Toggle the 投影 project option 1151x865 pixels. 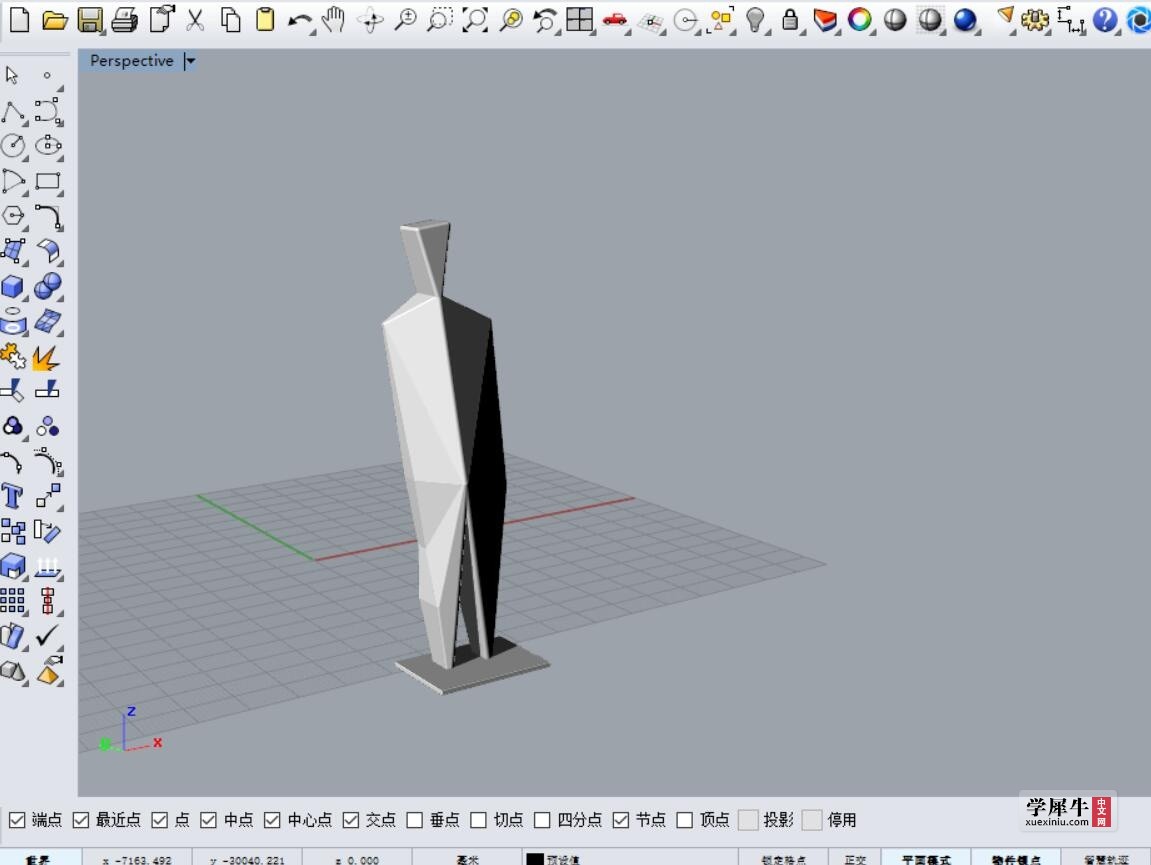click(748, 819)
